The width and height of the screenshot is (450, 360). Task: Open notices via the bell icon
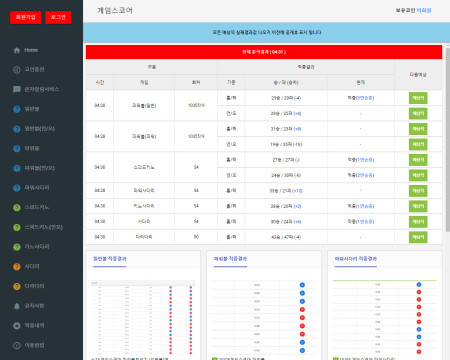click(x=17, y=306)
